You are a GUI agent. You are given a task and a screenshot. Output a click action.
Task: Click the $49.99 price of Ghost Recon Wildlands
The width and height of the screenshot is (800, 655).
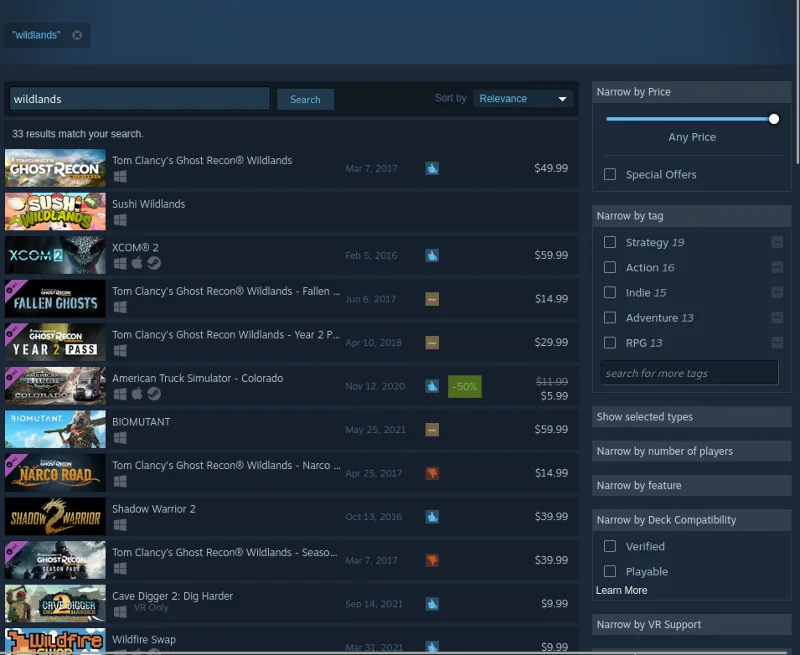(x=551, y=168)
